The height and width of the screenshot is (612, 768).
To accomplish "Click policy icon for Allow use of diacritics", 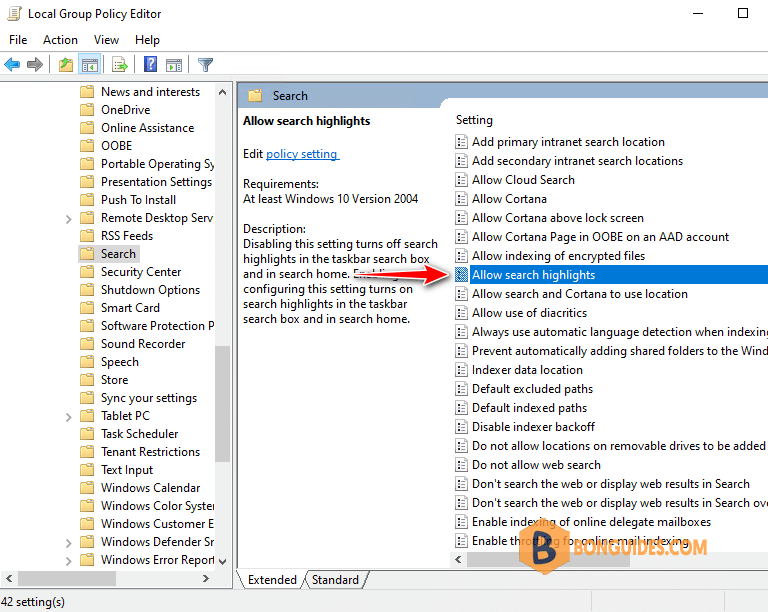I will (461, 313).
